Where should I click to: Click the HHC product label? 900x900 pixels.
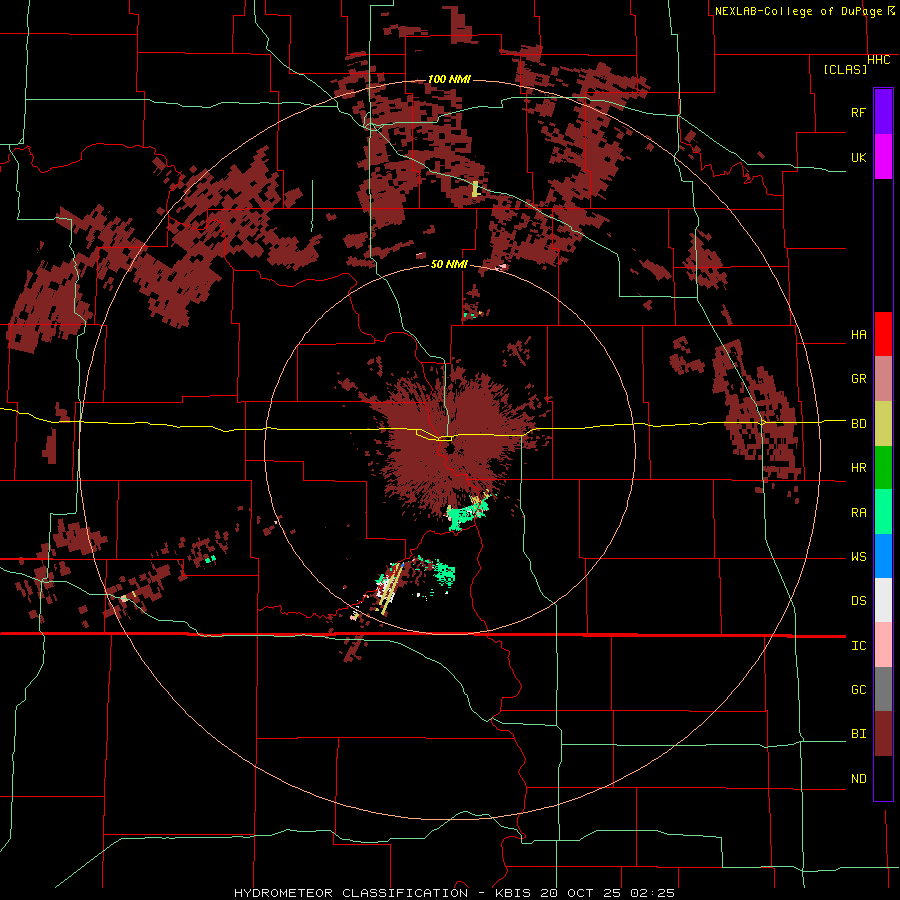(x=878, y=60)
